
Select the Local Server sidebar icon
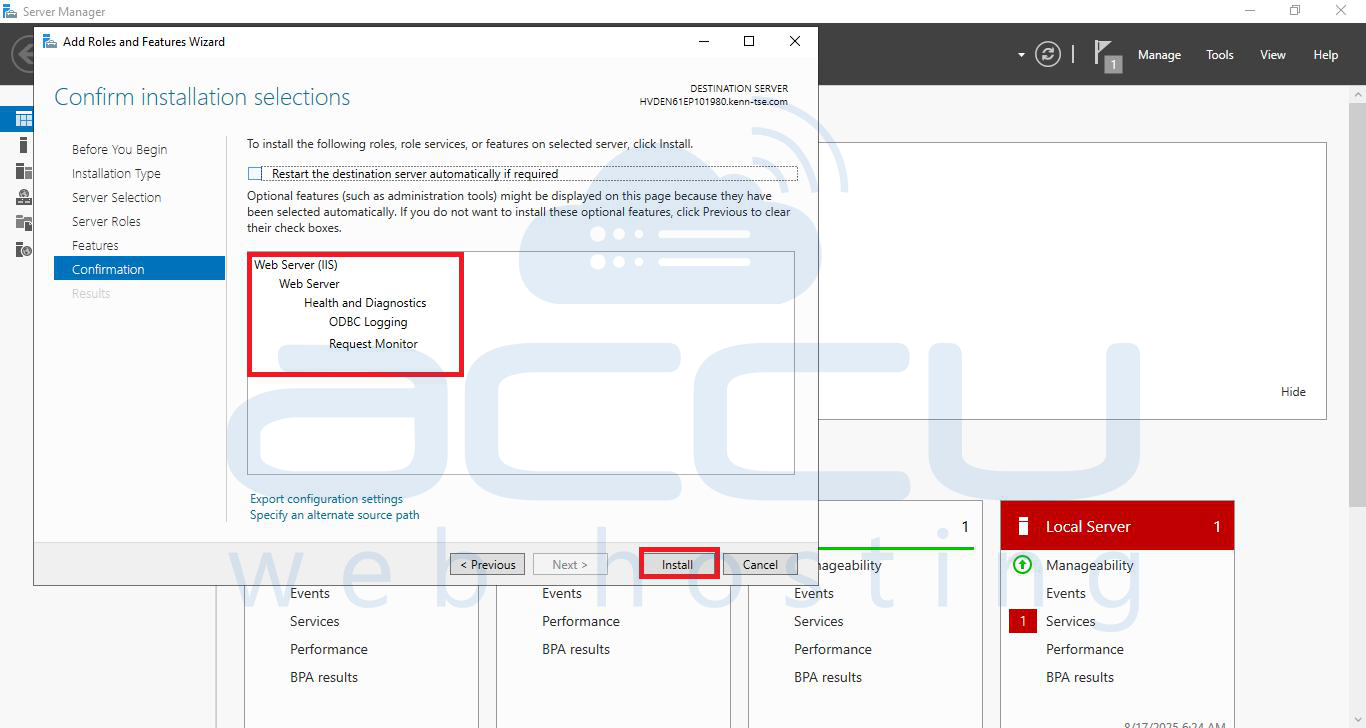[x=18, y=144]
